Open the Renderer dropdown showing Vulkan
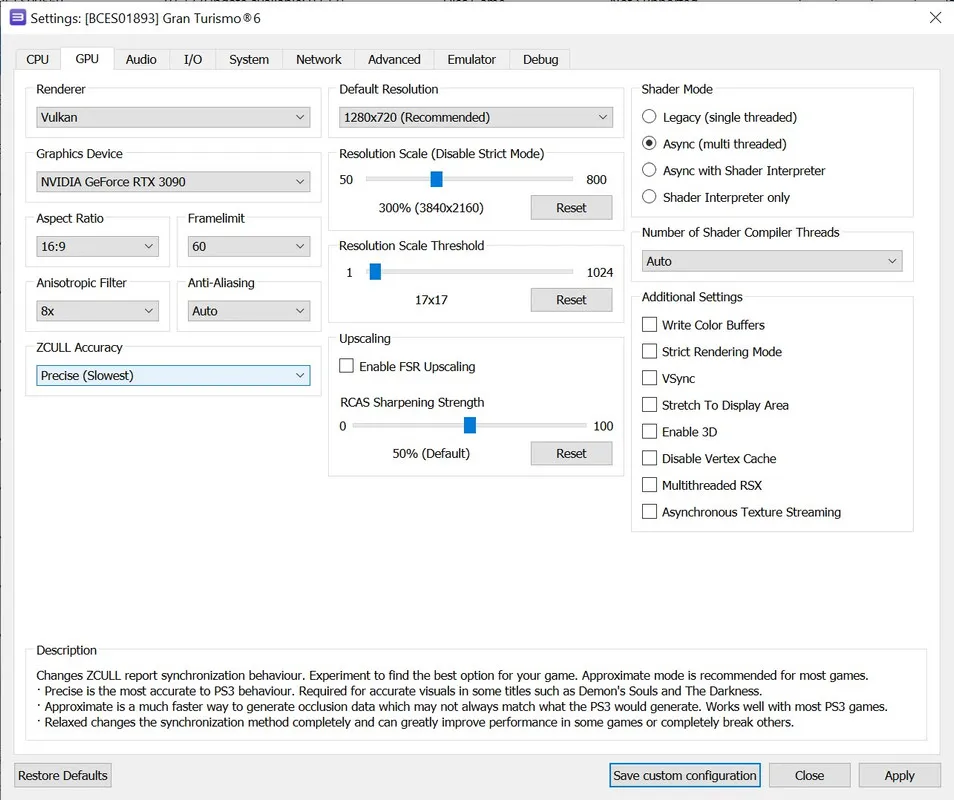 point(173,117)
